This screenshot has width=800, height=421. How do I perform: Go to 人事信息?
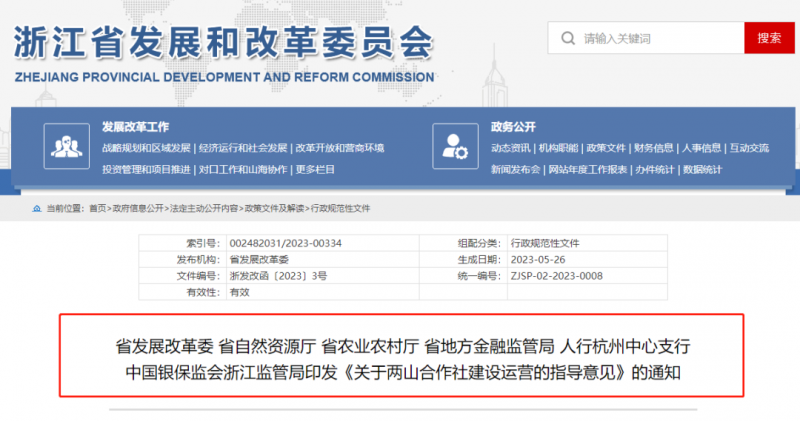(702, 148)
